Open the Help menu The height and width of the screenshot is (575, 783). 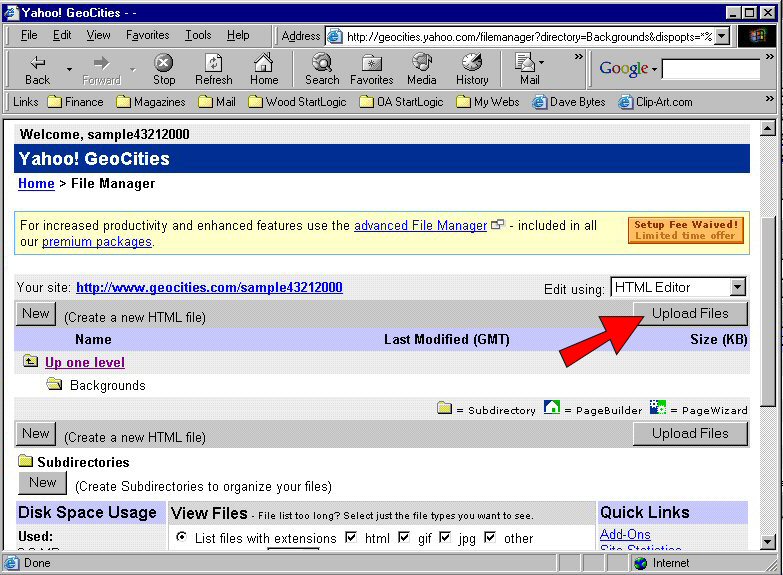coord(238,35)
